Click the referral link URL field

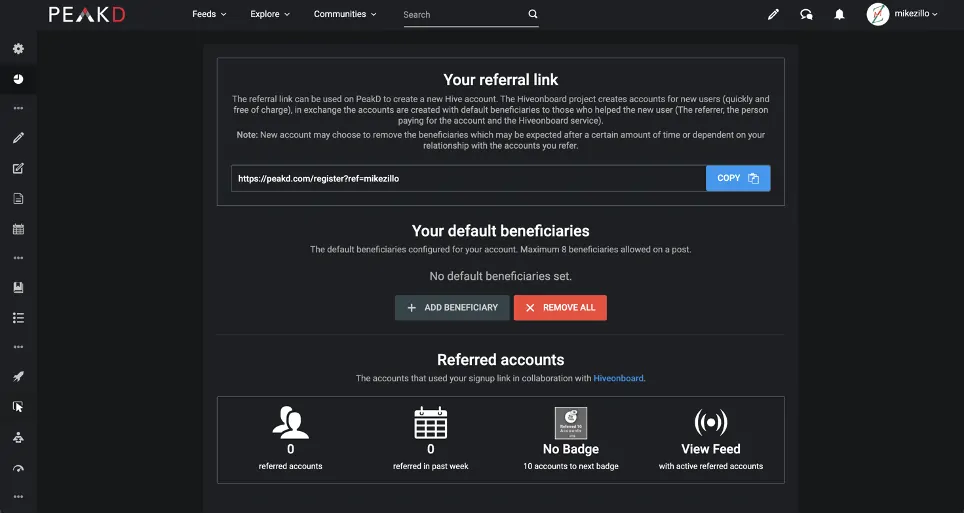[468, 178]
